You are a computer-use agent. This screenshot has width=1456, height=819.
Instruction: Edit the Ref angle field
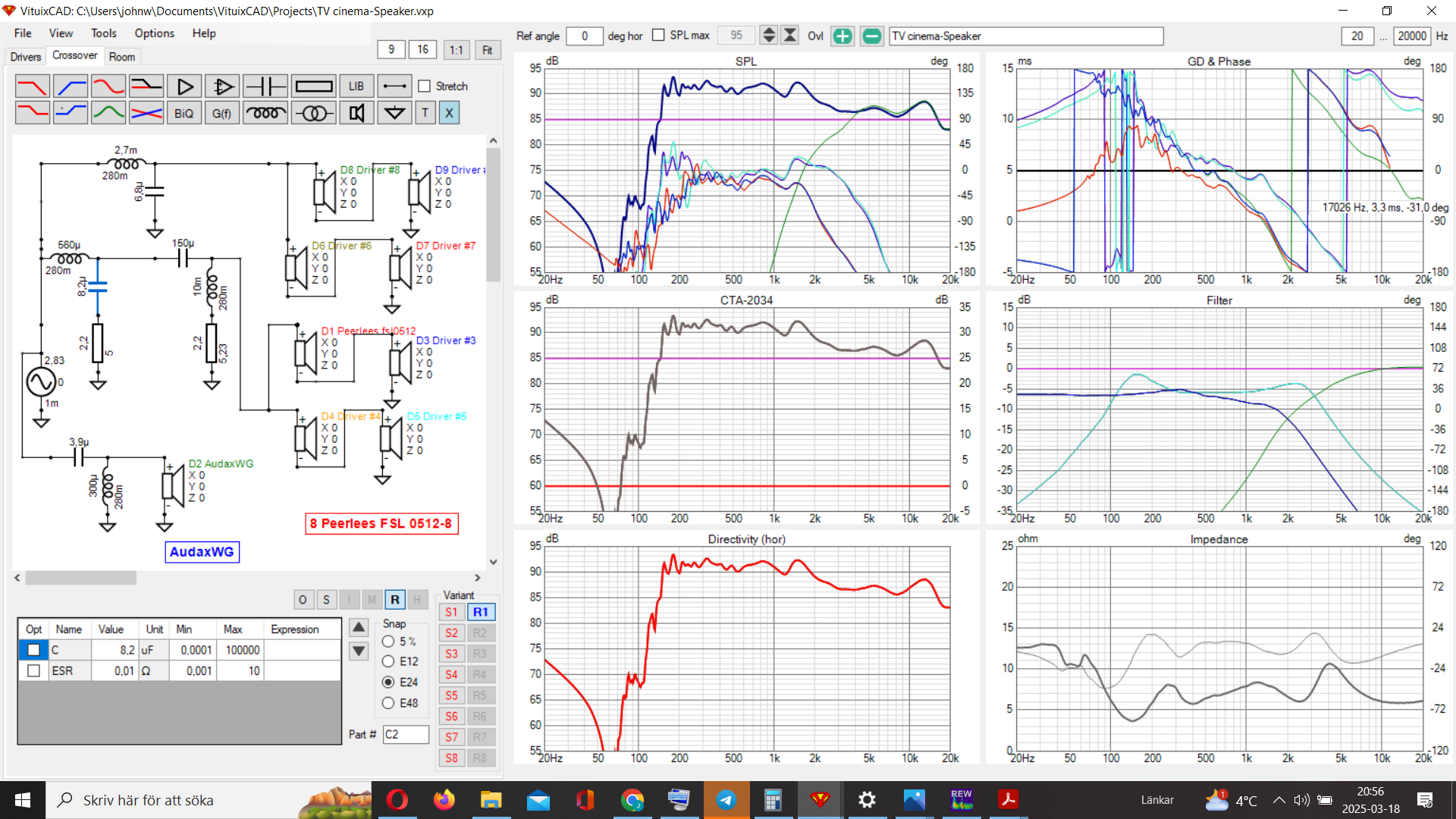click(x=585, y=36)
